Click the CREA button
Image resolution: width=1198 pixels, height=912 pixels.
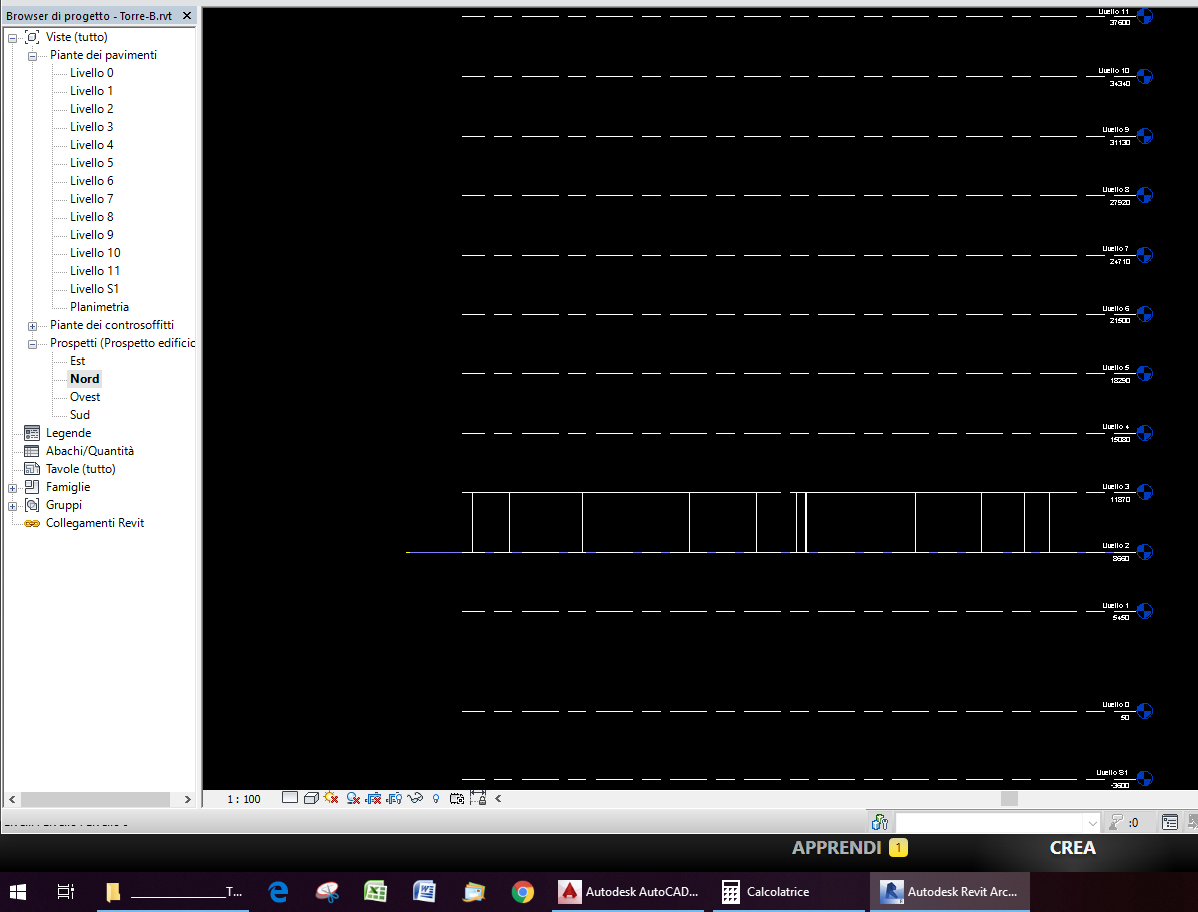tap(1072, 848)
